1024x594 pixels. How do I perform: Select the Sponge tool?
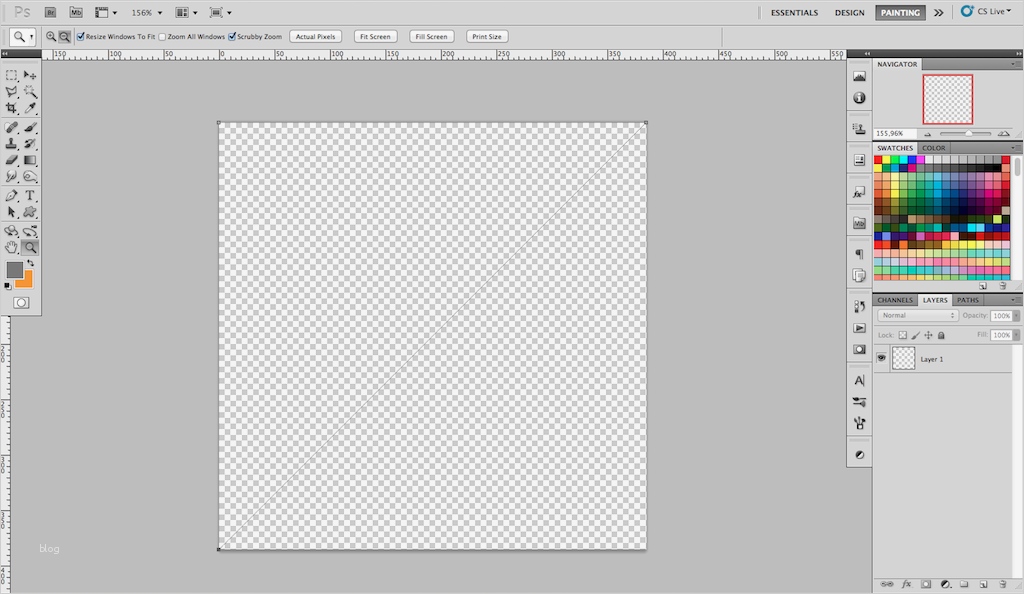point(30,176)
